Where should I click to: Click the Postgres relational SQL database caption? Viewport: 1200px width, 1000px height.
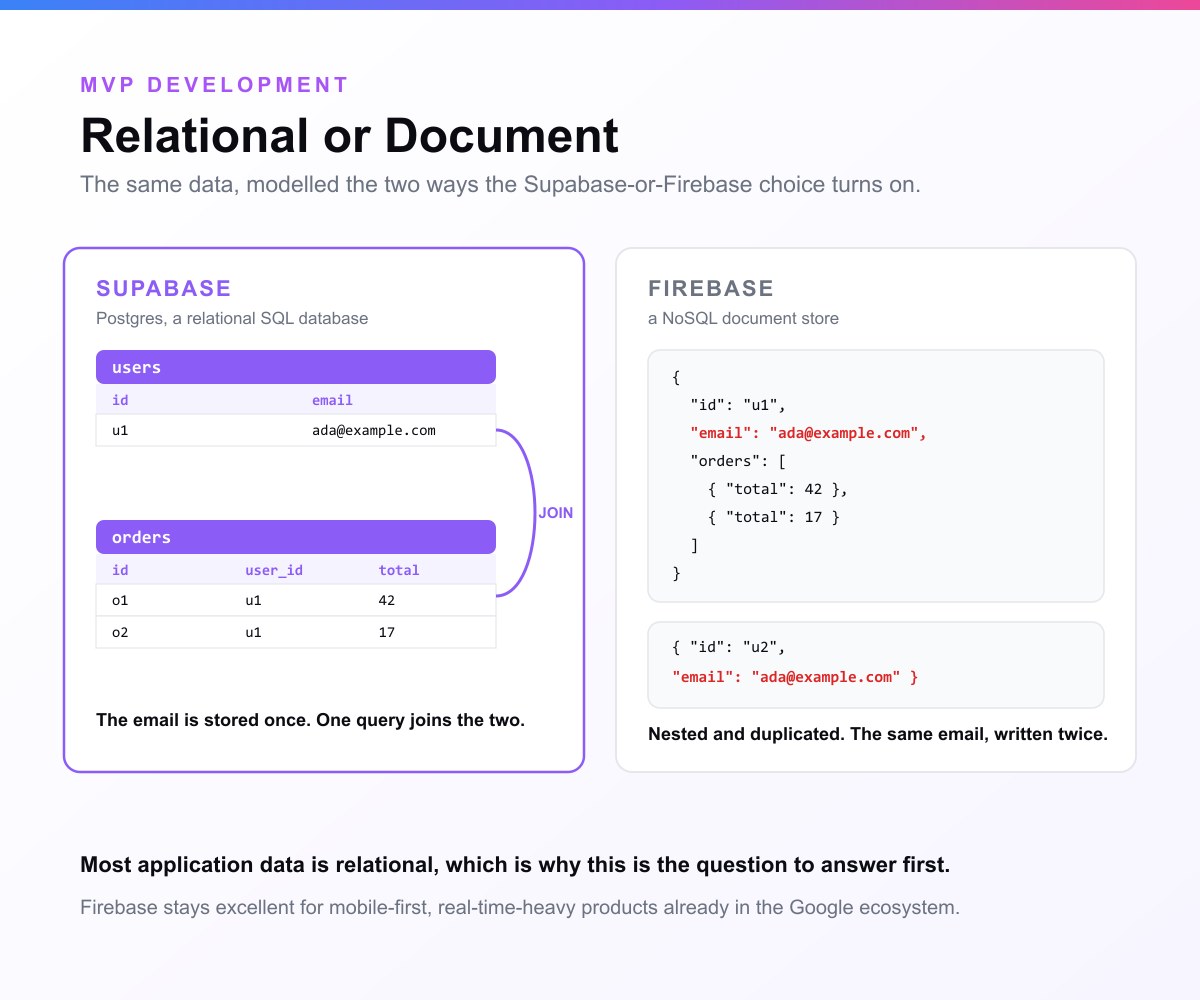[232, 319]
